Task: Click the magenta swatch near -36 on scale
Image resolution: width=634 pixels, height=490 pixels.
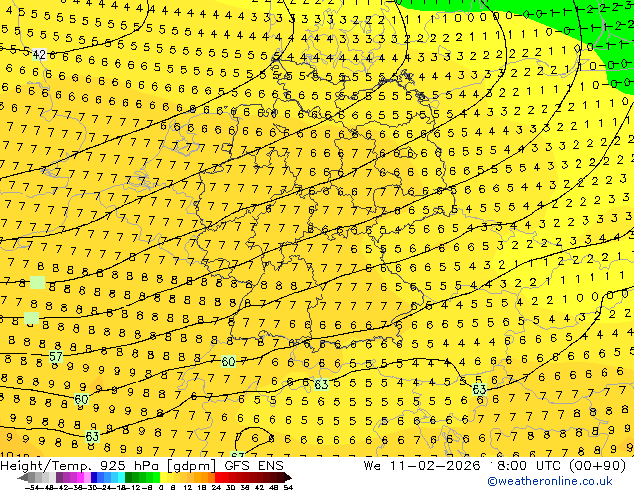Action: [x=80, y=477]
